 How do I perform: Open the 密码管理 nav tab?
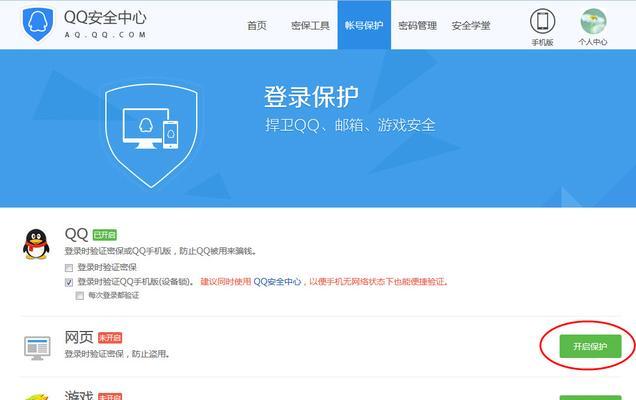coord(417,26)
